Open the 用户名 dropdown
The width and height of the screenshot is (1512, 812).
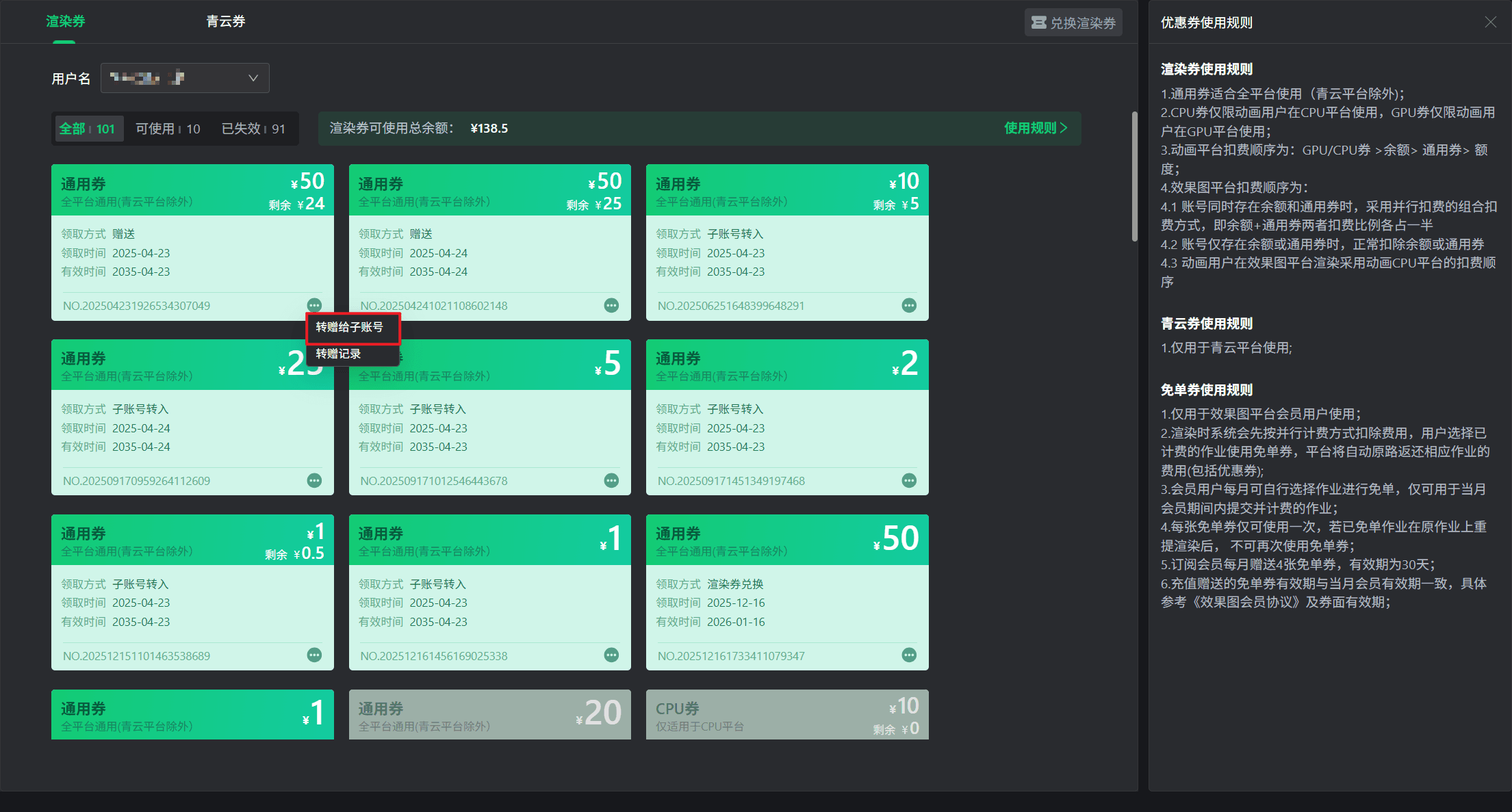pos(185,78)
